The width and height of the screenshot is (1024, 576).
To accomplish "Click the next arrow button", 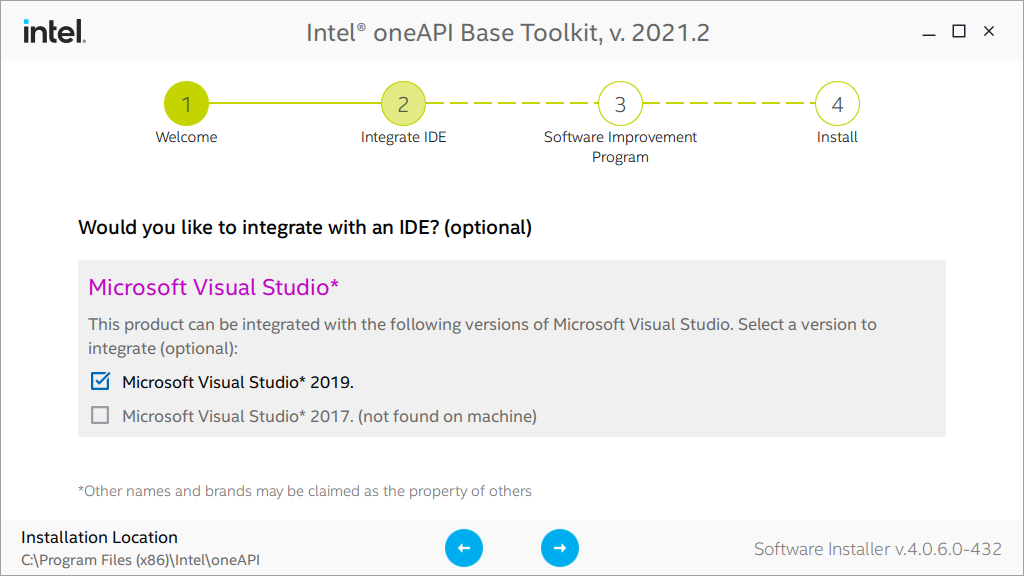I will [x=560, y=548].
